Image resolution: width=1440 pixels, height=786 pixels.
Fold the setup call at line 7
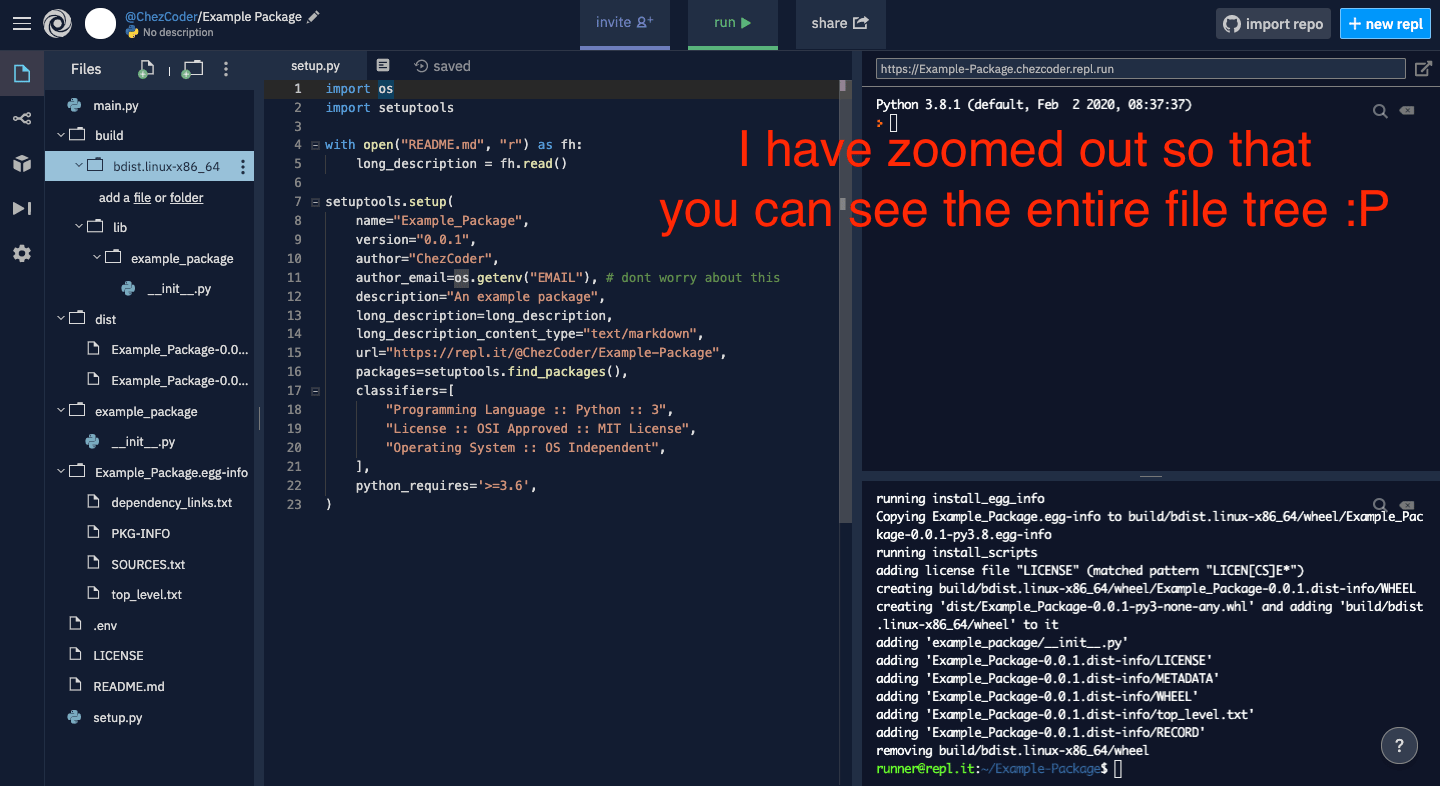(315, 202)
